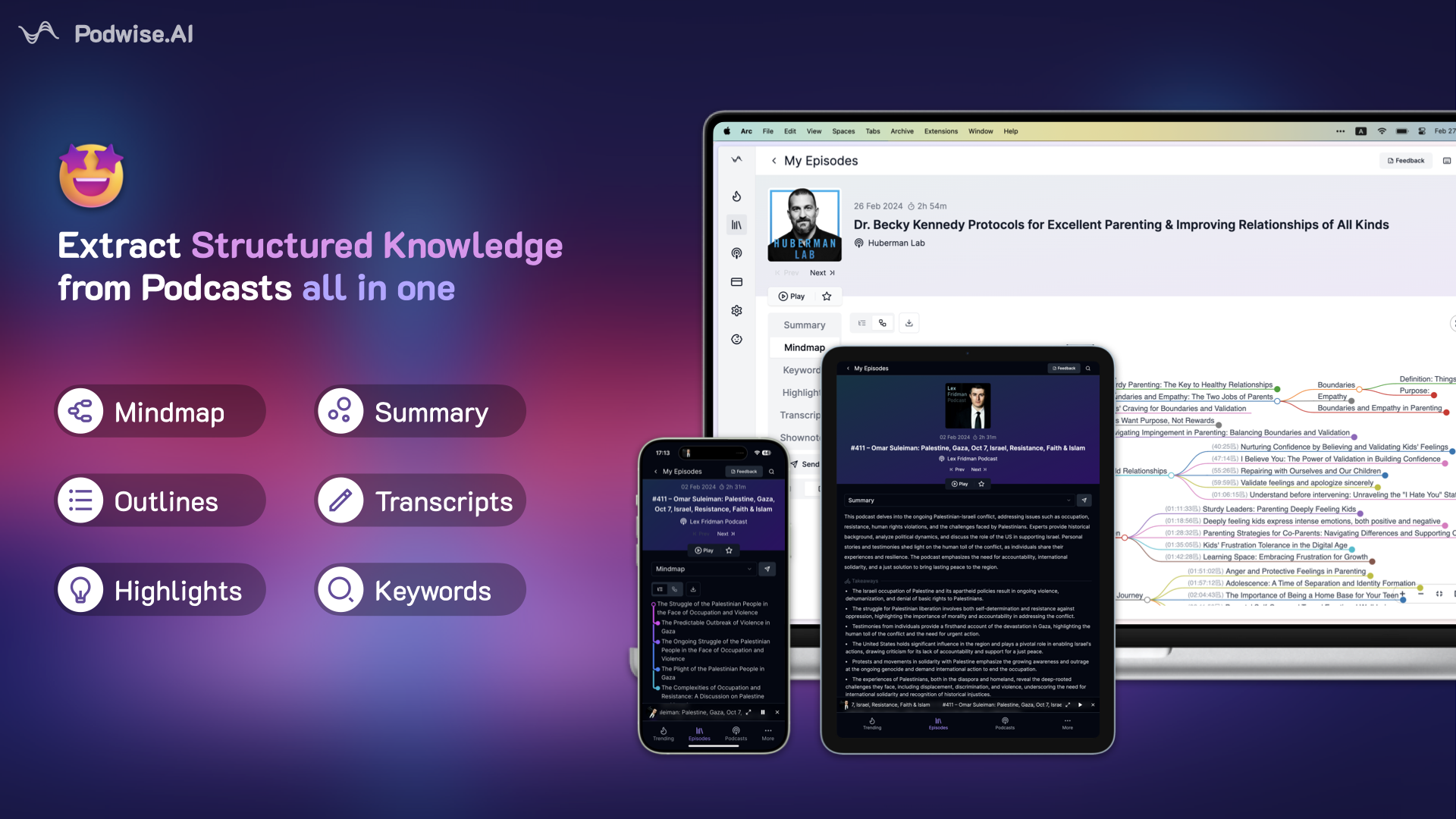
Task: Click the Mindmap icon in feature list
Action: 81,411
